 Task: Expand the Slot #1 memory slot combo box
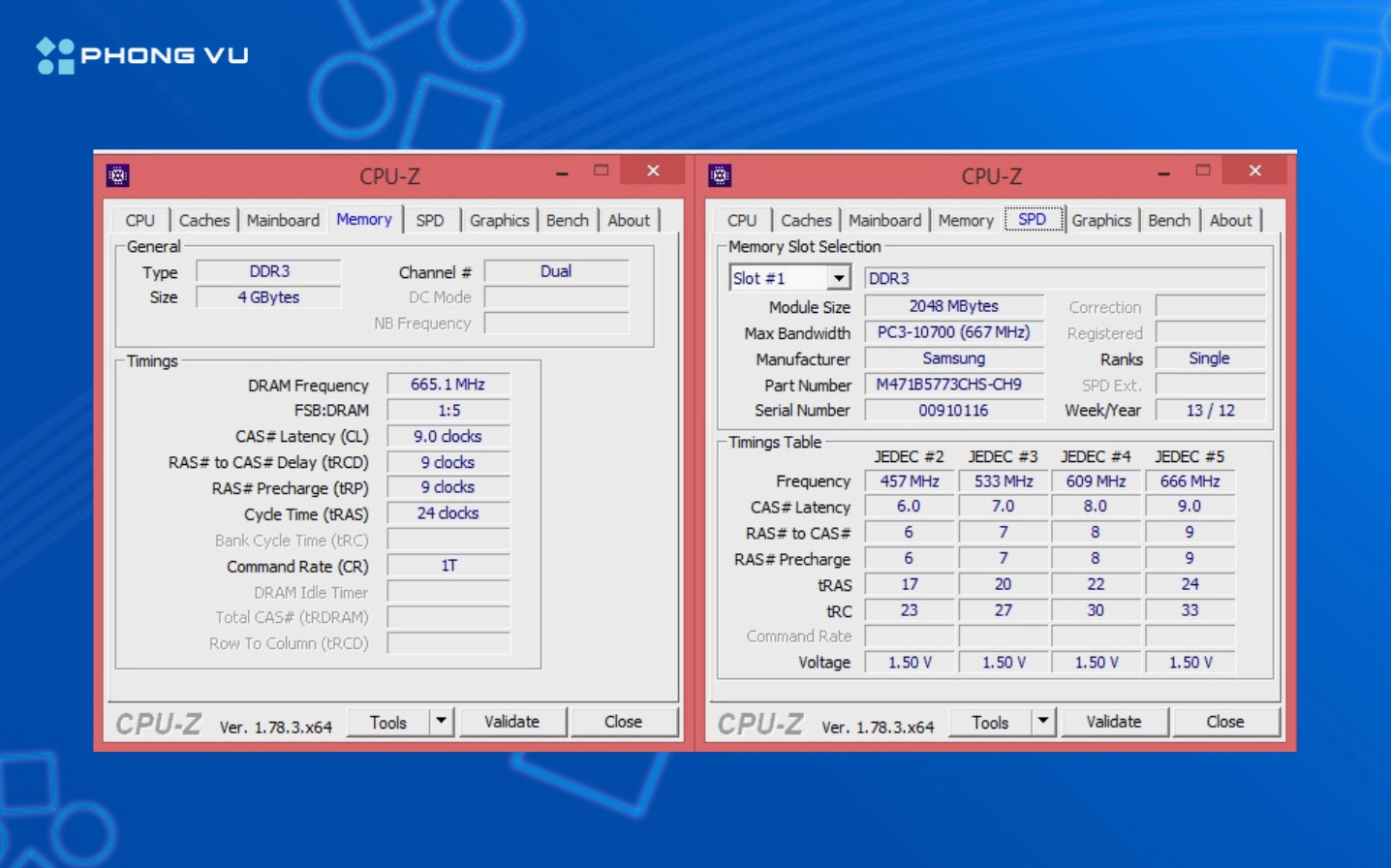tap(839, 278)
